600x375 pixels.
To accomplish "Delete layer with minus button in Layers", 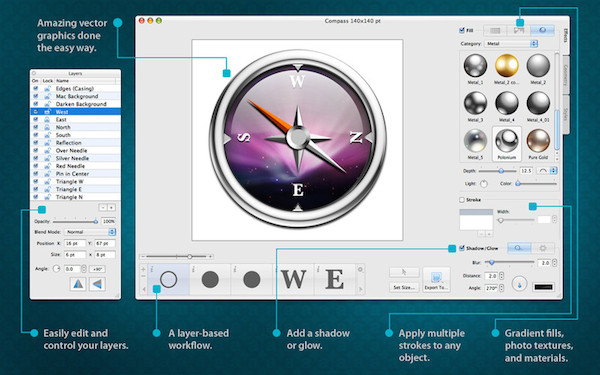I will [x=103, y=207].
